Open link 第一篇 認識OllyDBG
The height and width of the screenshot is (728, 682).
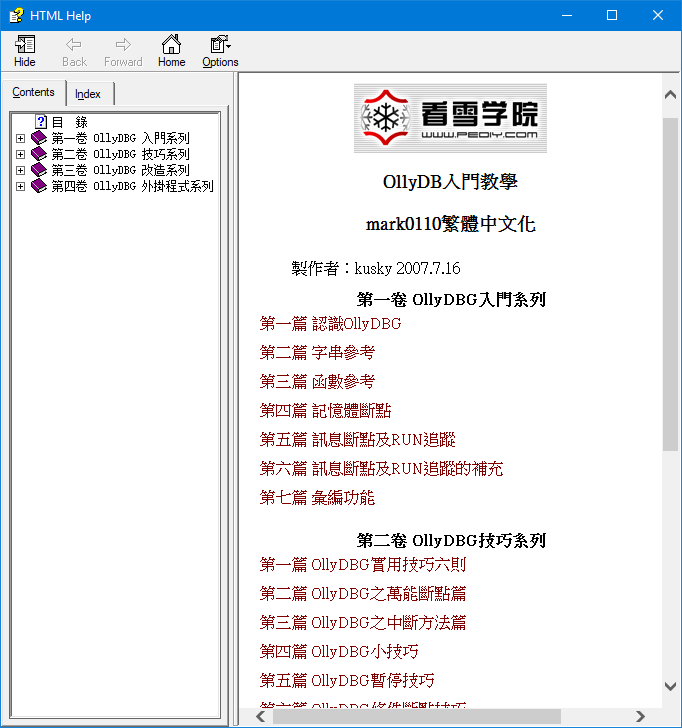click(330, 324)
